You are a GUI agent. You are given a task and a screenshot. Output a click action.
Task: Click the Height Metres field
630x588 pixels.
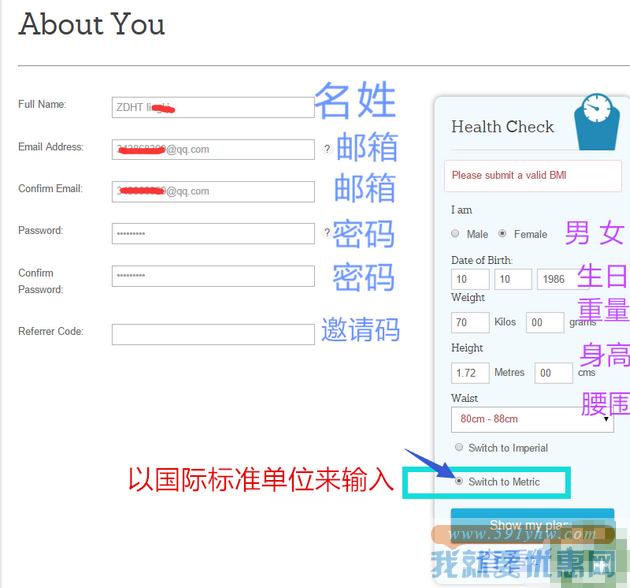tap(470, 373)
